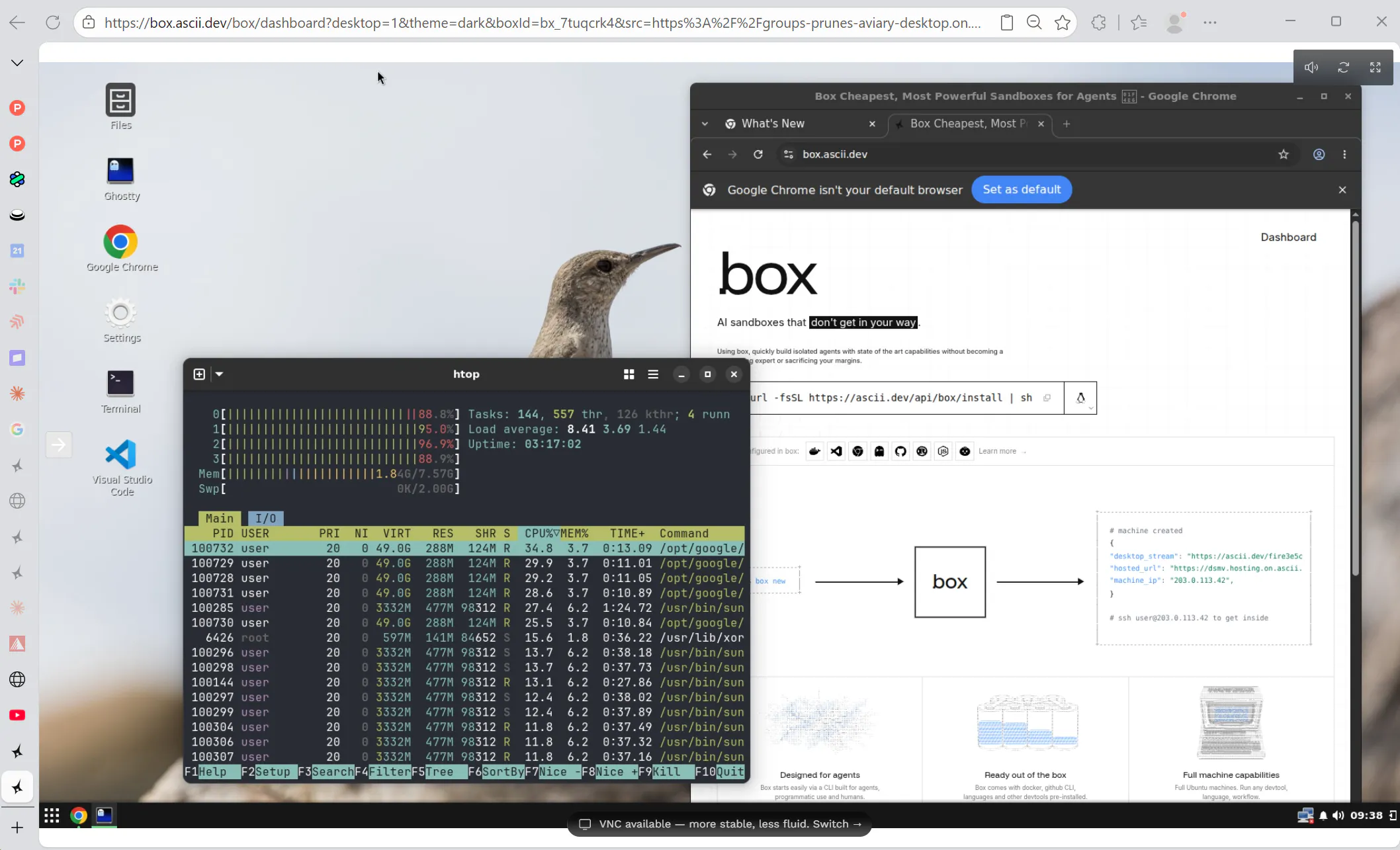The width and height of the screenshot is (1400, 850).
Task: Click F4 Filter in htop footer
Action: pyautogui.click(x=383, y=772)
